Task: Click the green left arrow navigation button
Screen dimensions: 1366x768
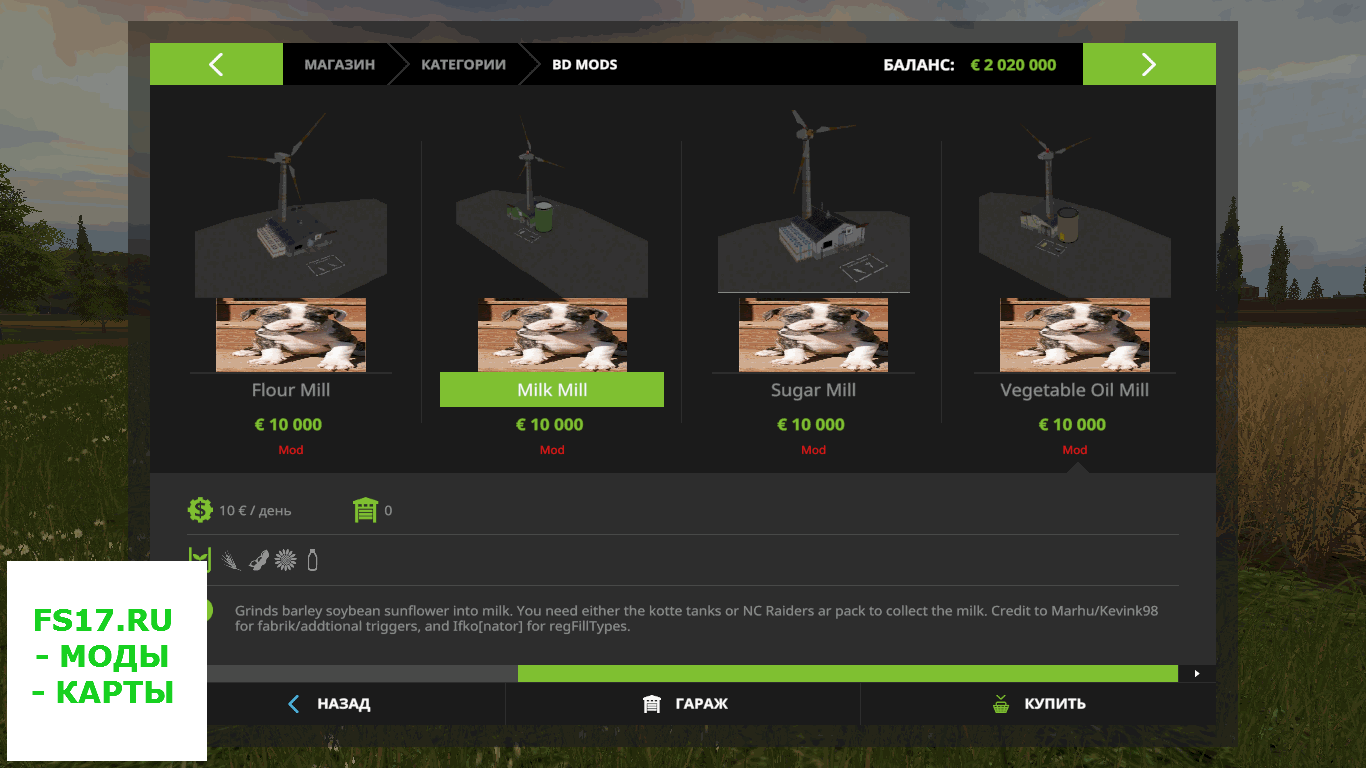Action: tap(216, 64)
